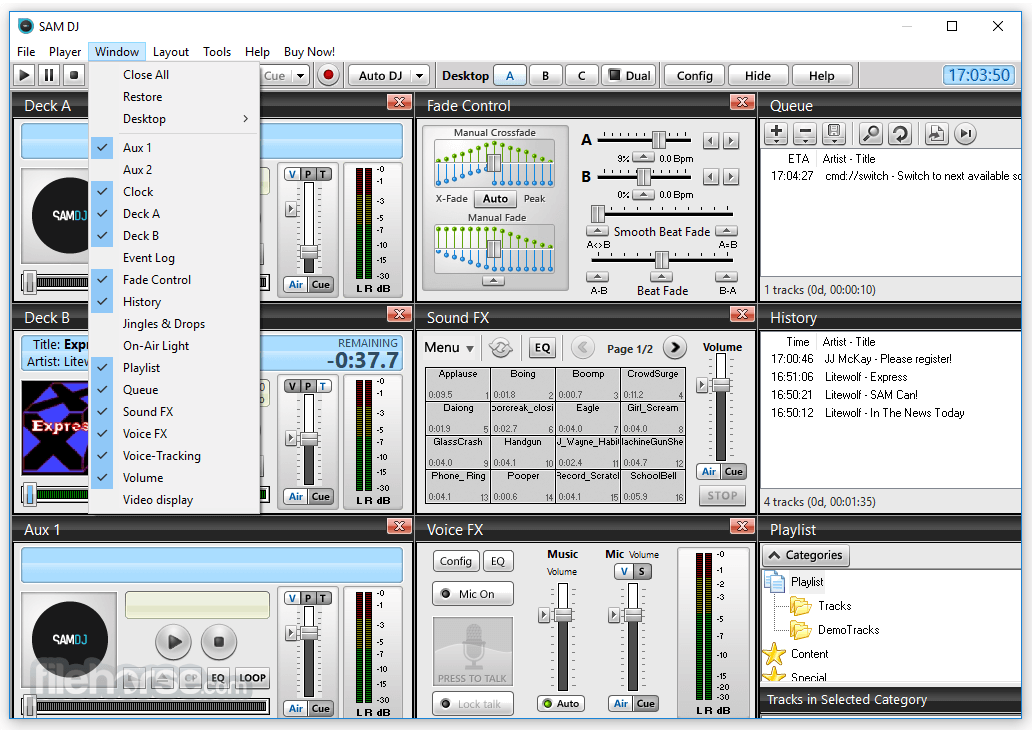Close the Aux 1 panel

(399, 526)
